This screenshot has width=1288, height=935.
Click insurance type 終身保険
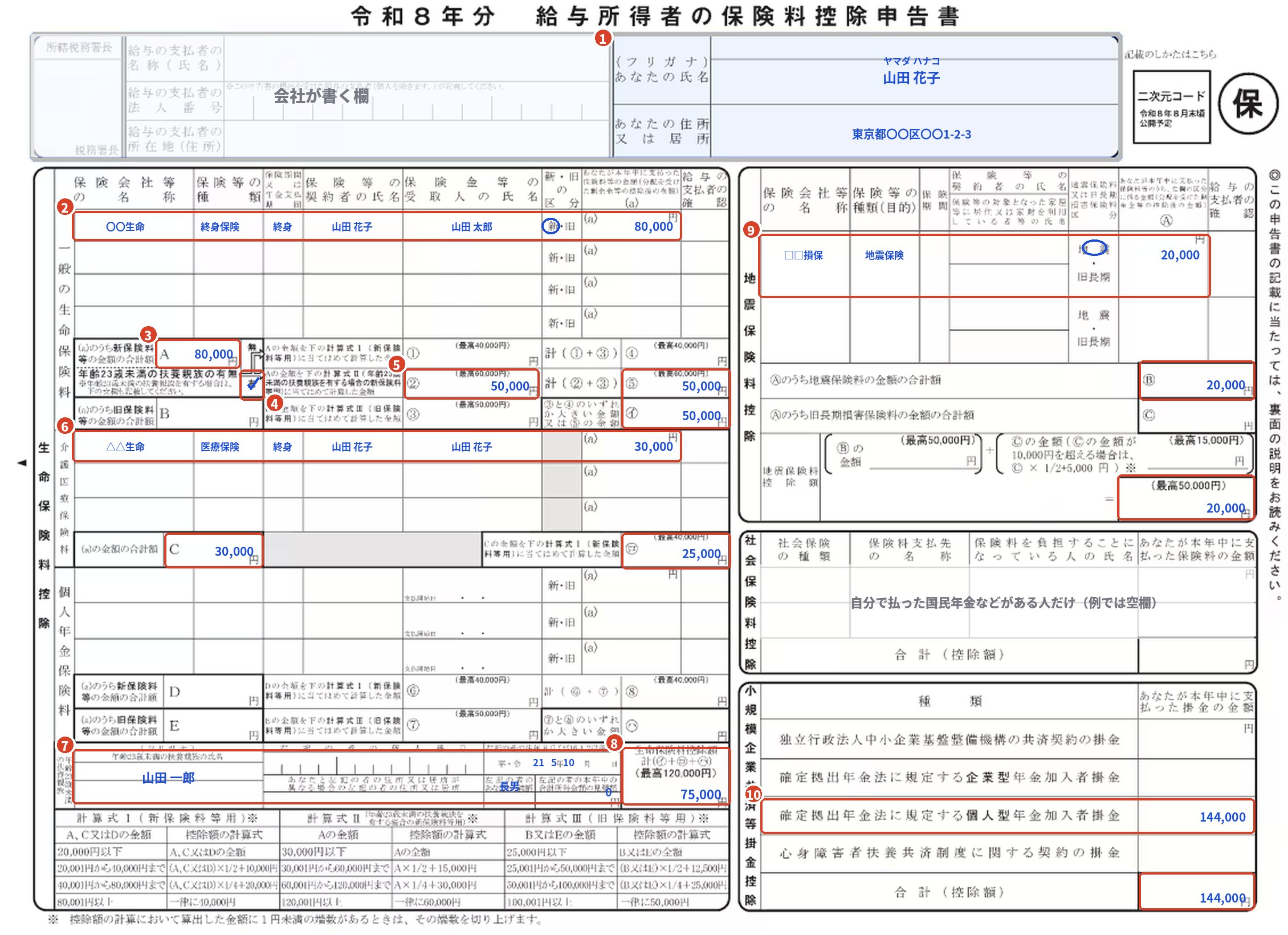pos(220,226)
